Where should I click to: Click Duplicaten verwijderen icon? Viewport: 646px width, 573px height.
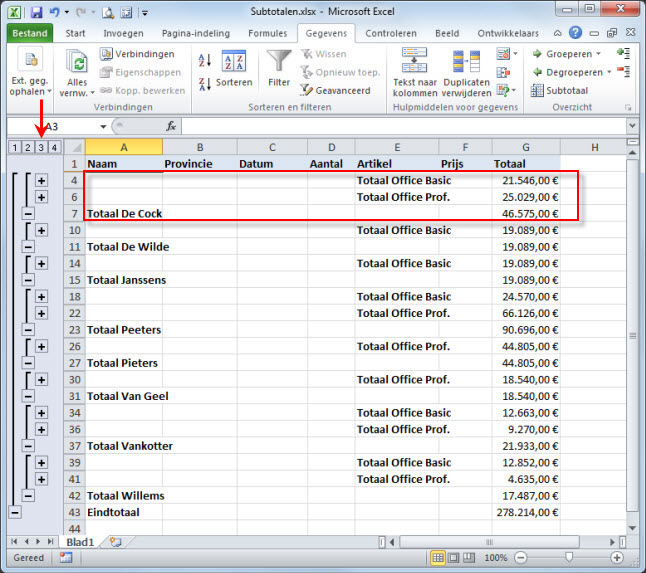coord(466,61)
